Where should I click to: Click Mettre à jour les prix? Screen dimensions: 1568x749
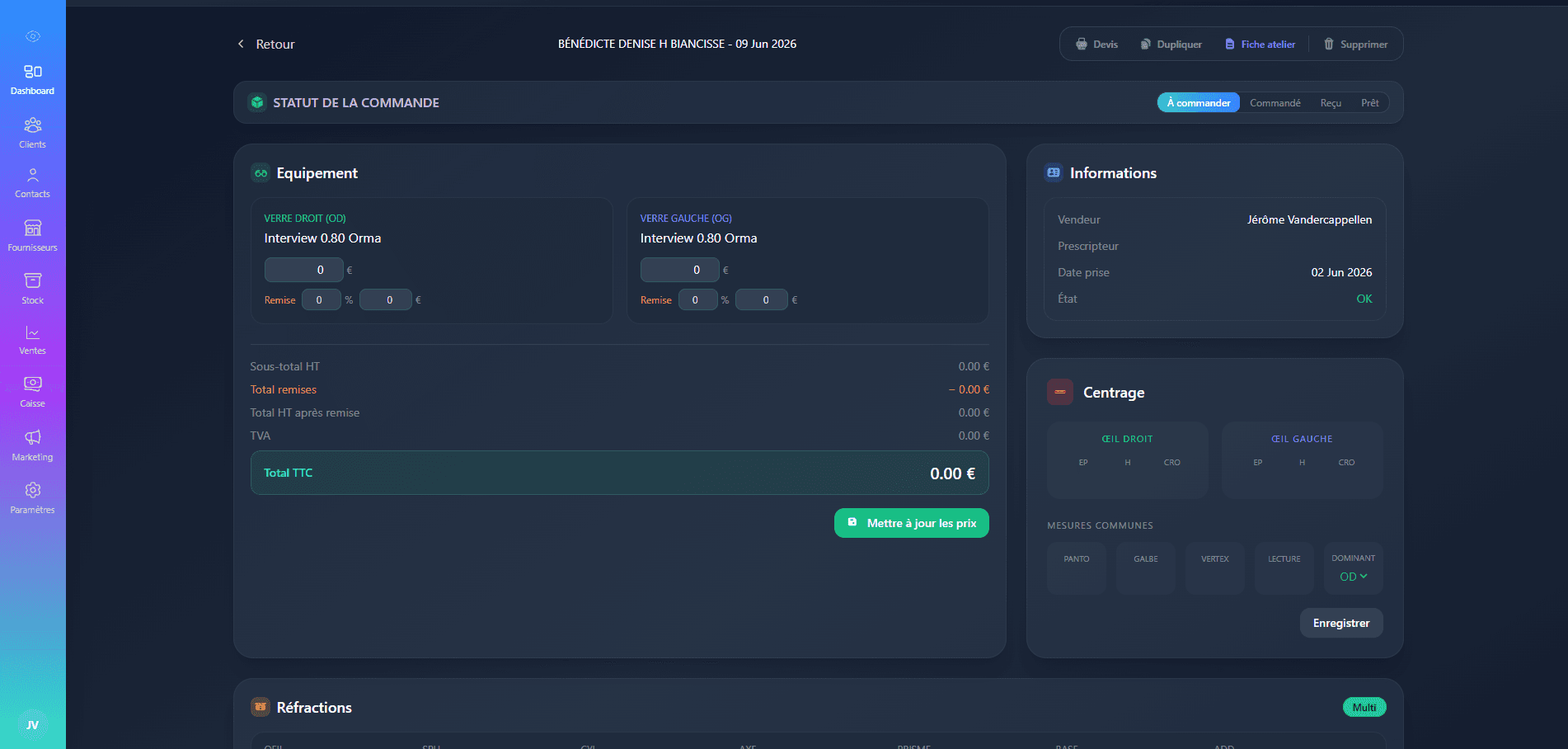click(x=912, y=523)
